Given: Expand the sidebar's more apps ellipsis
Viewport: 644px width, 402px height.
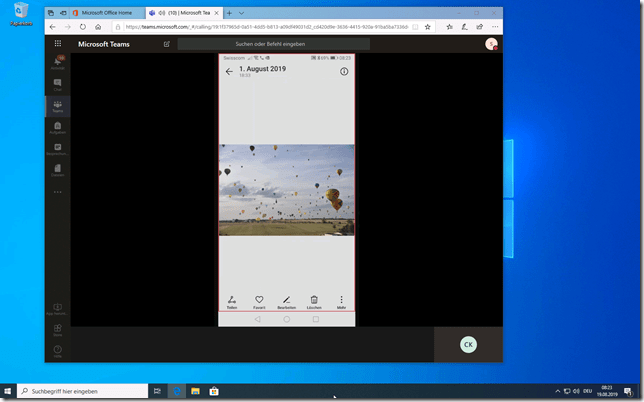Looking at the screenshot, I should (57, 192).
